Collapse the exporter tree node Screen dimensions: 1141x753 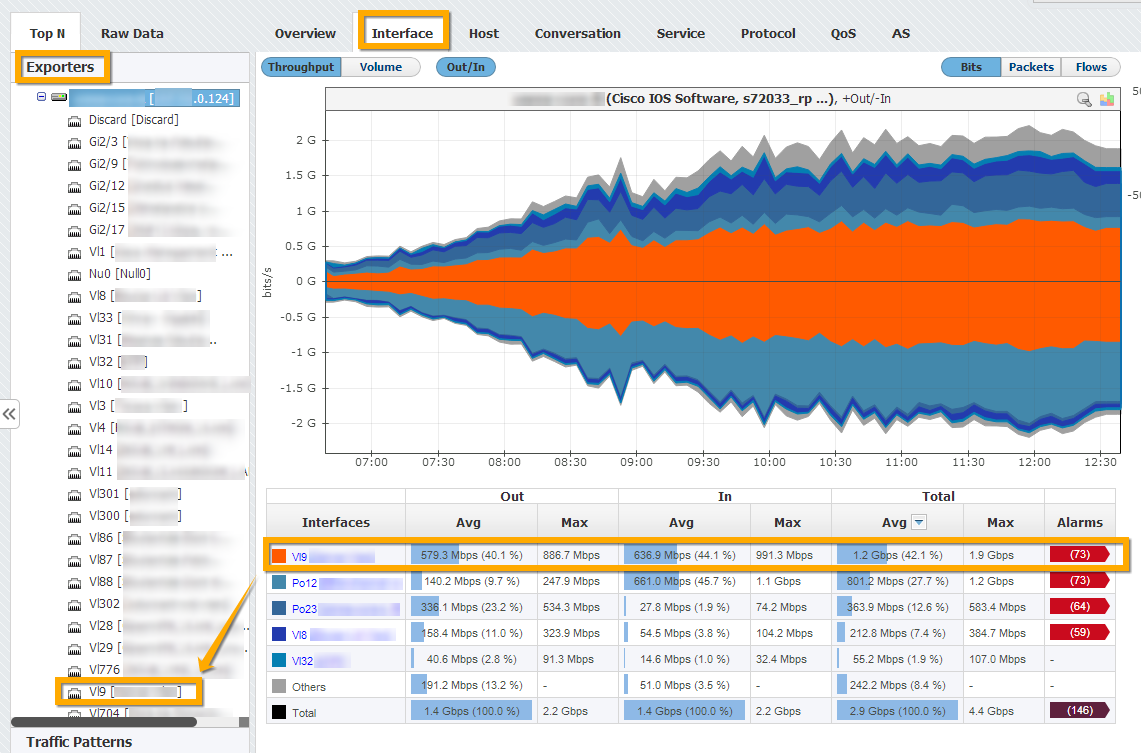pyautogui.click(x=41, y=97)
